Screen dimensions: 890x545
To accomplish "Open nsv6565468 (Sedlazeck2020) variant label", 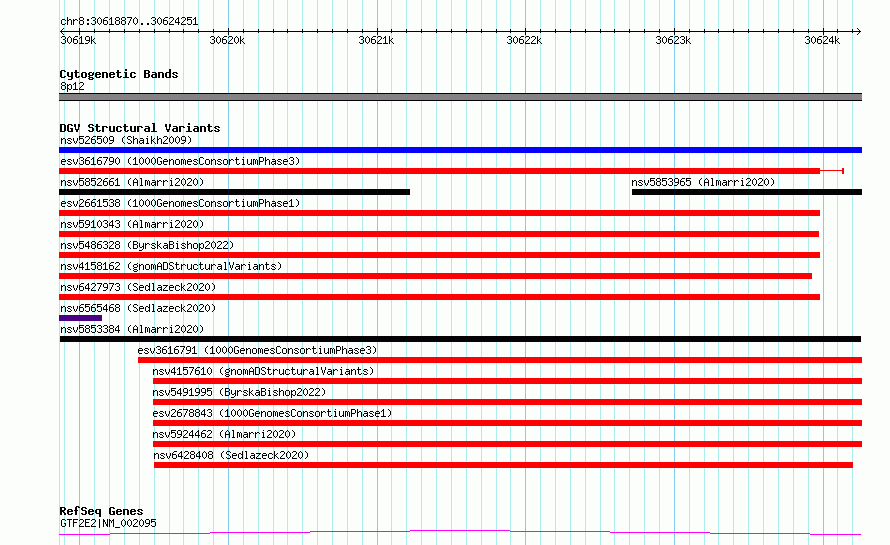I will tap(138, 308).
